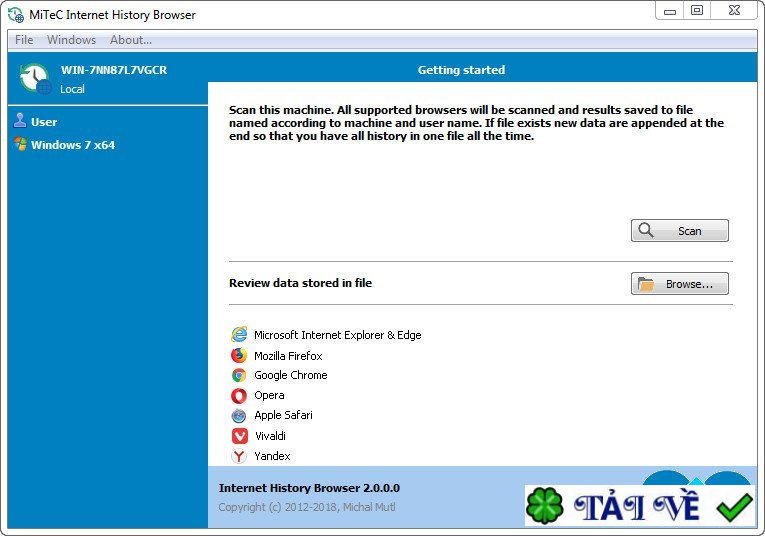Click the folder icon on Browse button
Viewport: 765px width, 536px height.
click(646, 284)
